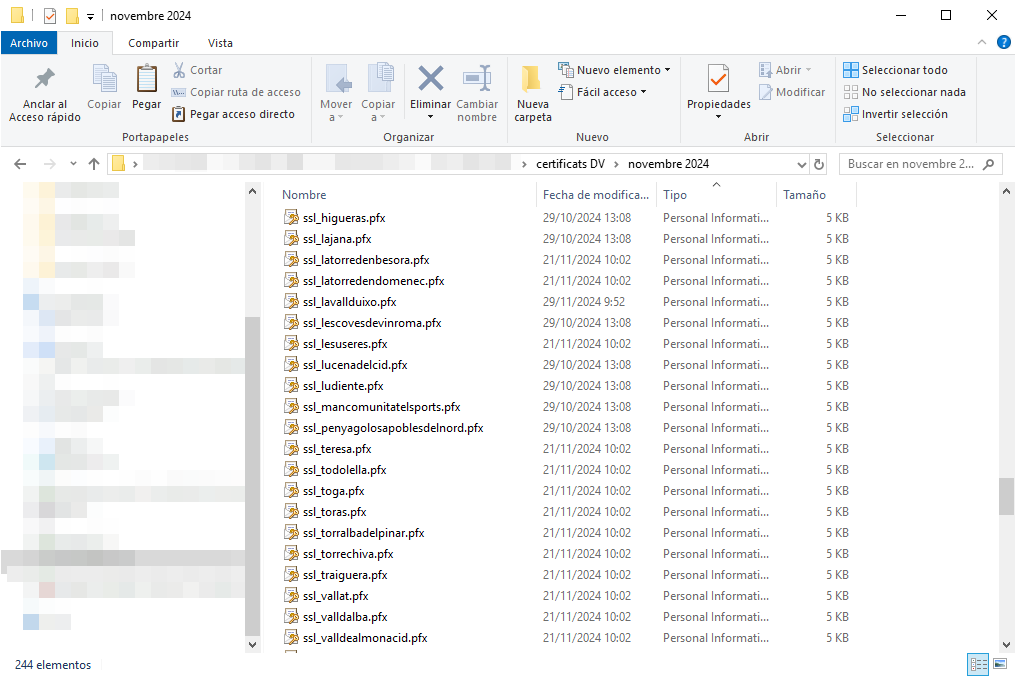
Task: Click Seleccionar todo
Action: pos(895,70)
